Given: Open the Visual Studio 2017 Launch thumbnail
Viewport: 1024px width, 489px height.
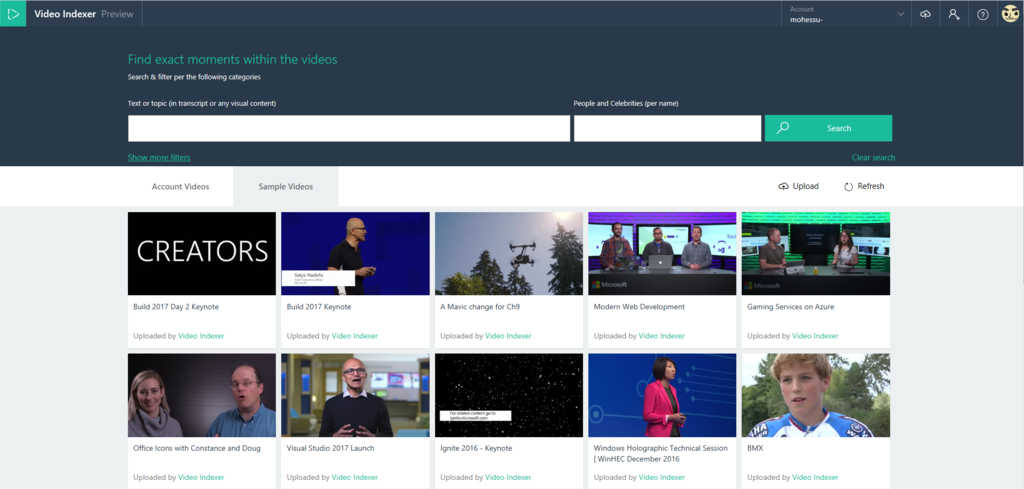Looking at the screenshot, I should [x=355, y=395].
